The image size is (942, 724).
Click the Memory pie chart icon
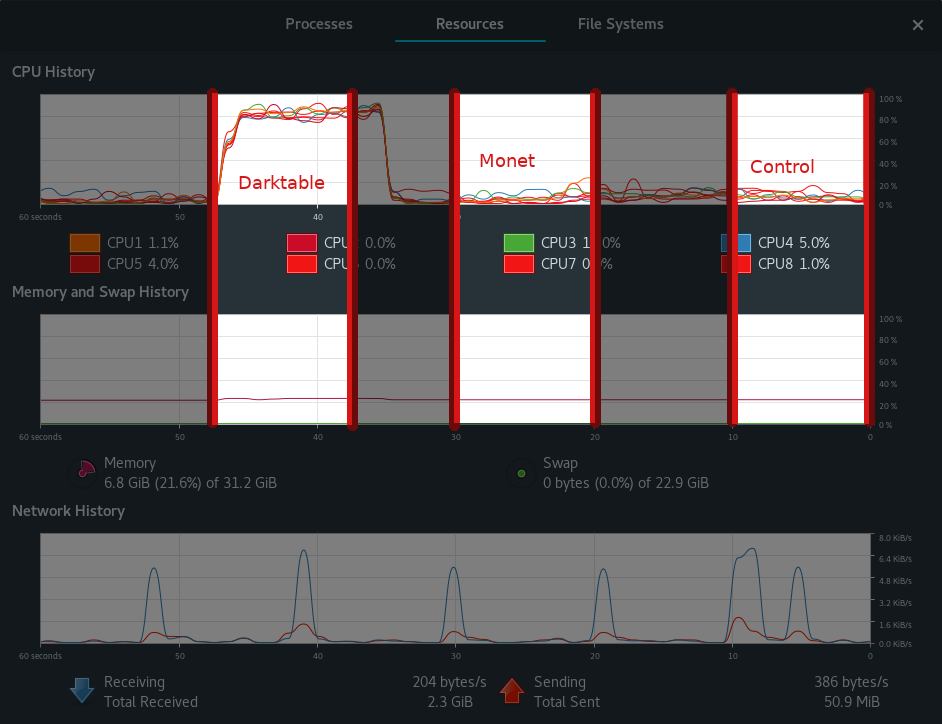[84, 472]
